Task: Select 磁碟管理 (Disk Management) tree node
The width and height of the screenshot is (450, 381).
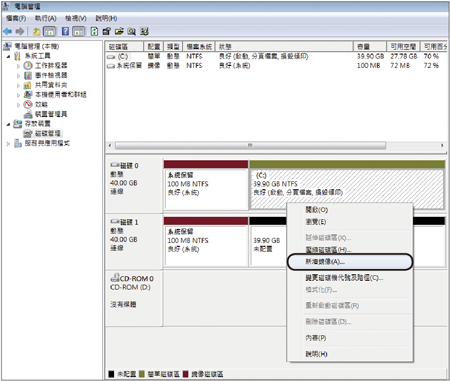Action: 48,133
